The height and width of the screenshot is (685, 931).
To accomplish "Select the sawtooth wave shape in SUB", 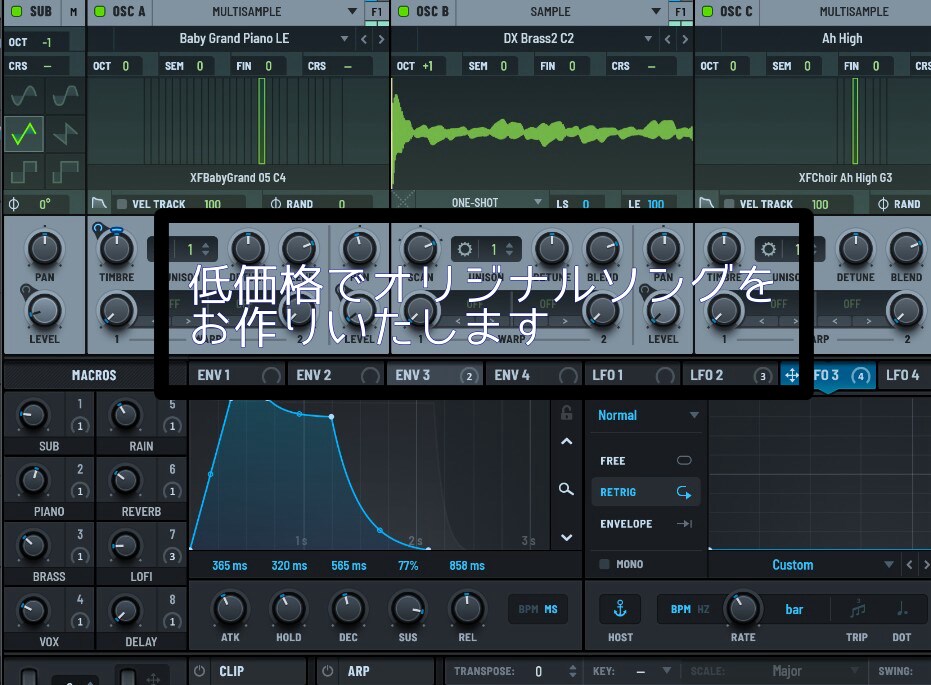I will [65, 134].
